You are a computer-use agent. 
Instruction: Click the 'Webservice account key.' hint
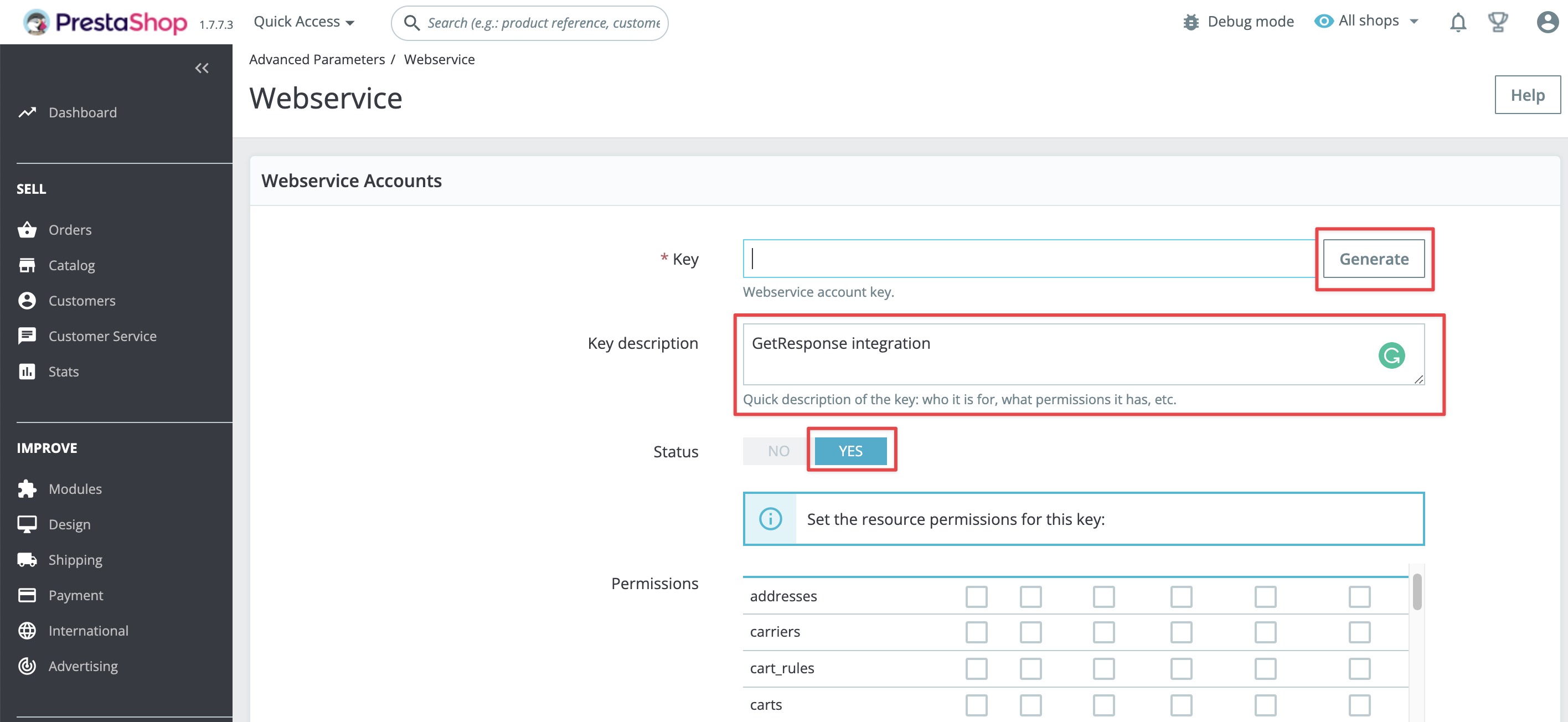click(818, 292)
